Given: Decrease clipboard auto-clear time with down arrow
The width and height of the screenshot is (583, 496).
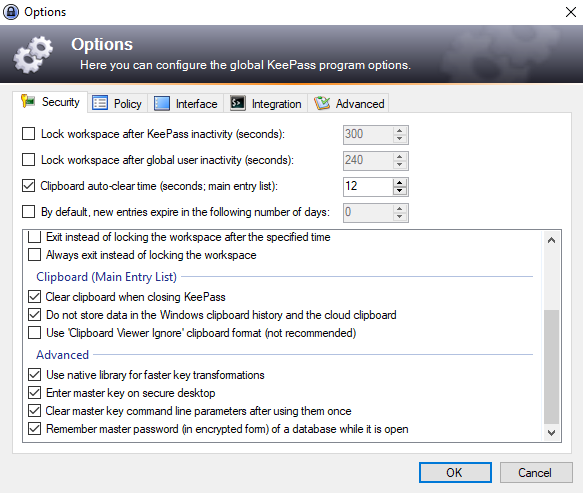Looking at the screenshot, I should tap(400, 191).
